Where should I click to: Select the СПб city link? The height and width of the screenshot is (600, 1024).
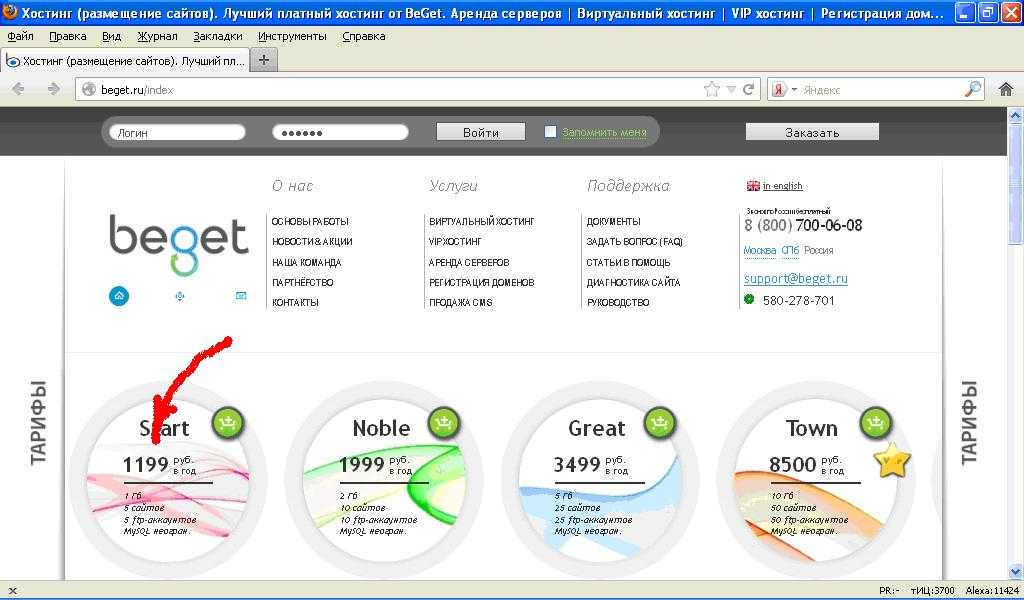pyautogui.click(x=790, y=250)
